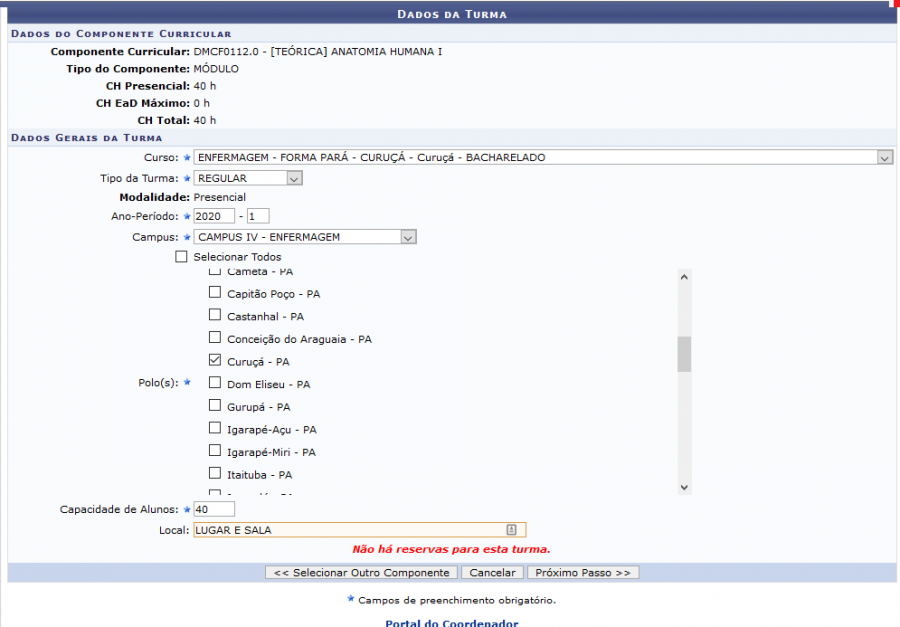
Task: Select the Igarapé-Açu - PA checkbox
Action: (x=214, y=428)
